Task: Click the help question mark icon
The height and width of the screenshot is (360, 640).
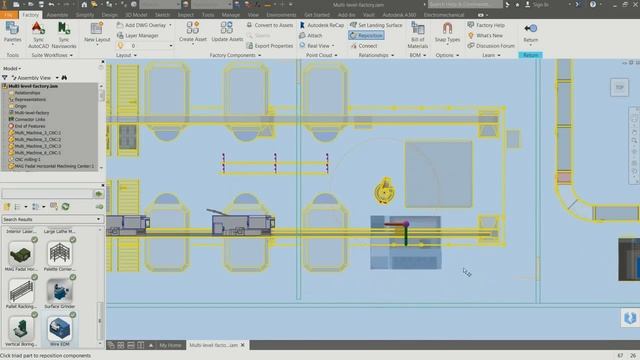Action: [593, 4]
